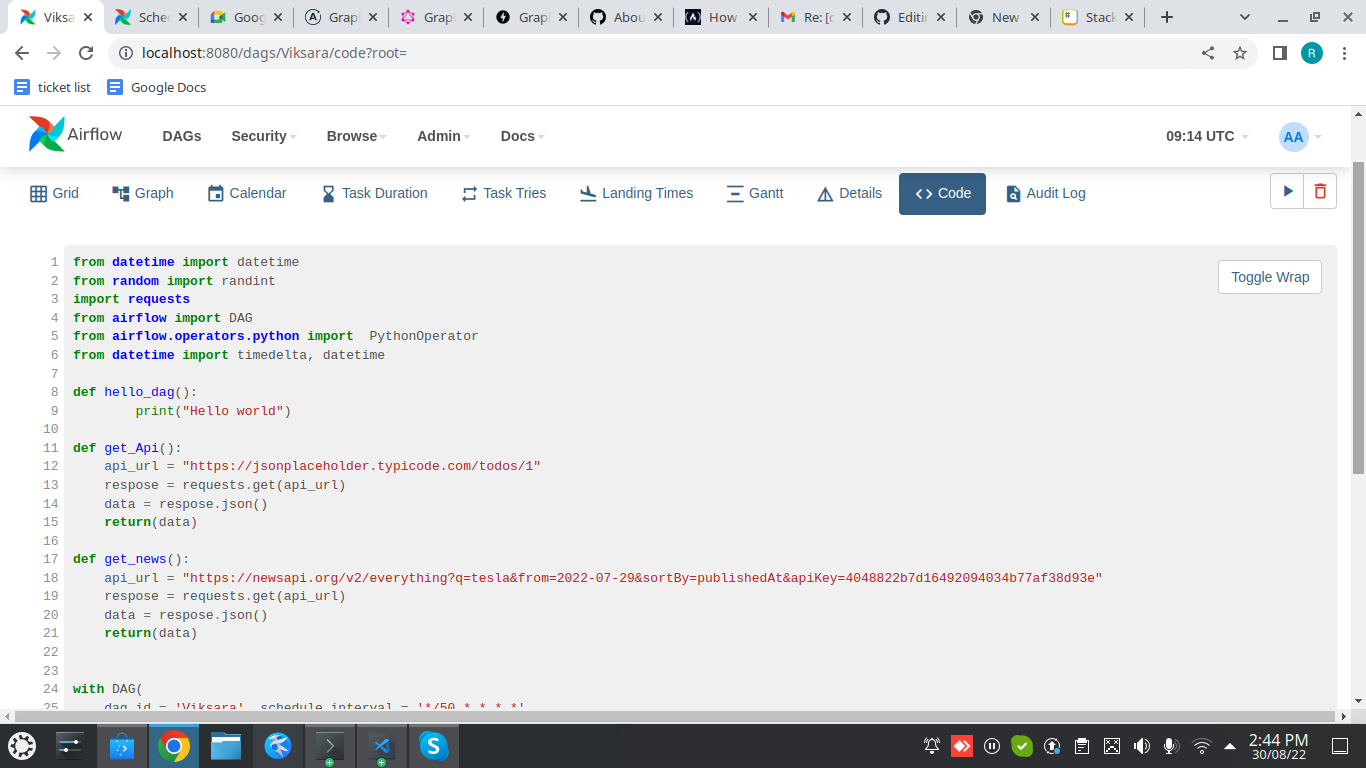This screenshot has width=1366, height=768.
Task: Open the 09:14 UTC timezone dropdown
Action: click(x=1207, y=136)
